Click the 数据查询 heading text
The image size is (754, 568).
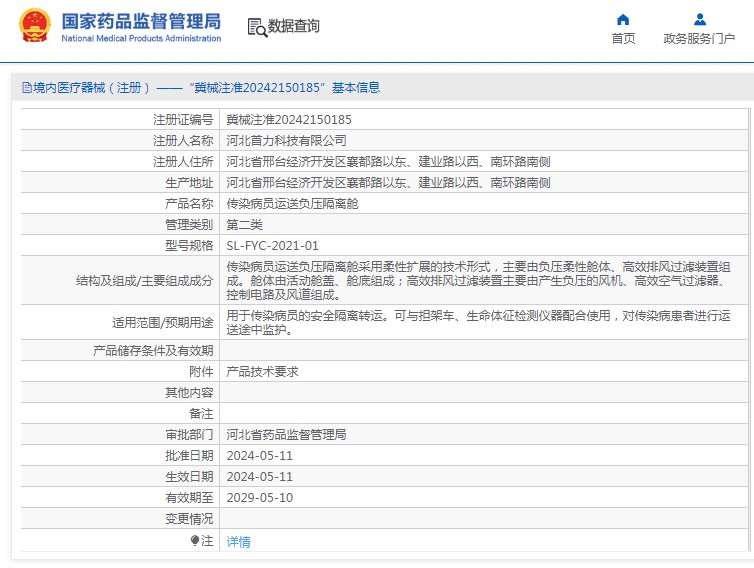coord(293,26)
